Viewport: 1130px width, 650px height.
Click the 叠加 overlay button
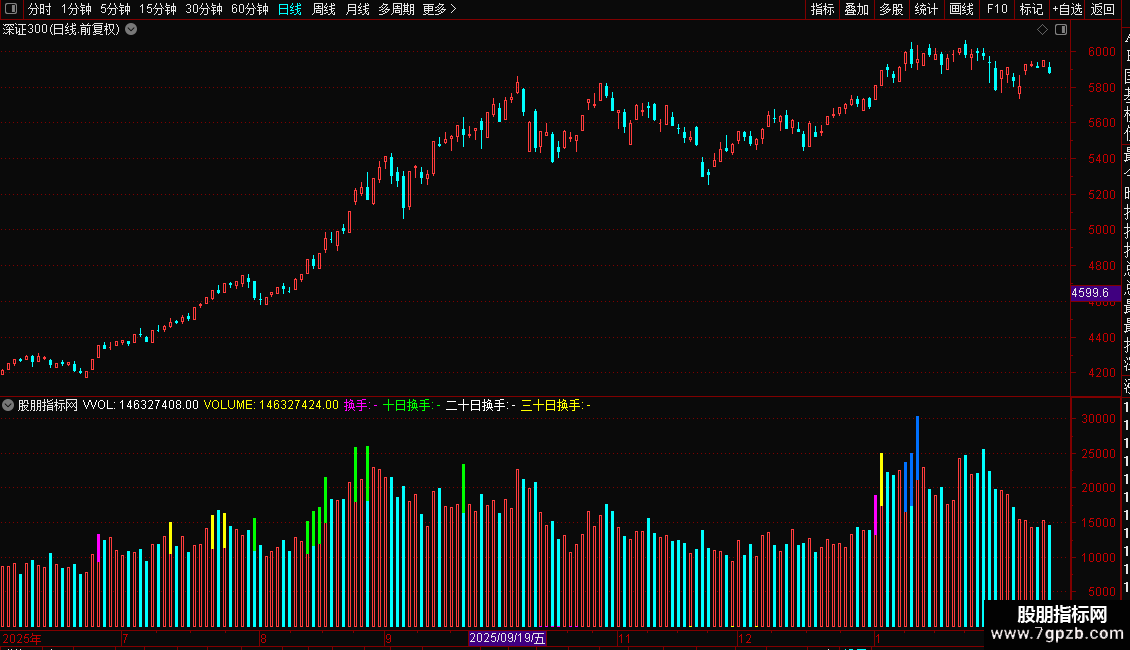[857, 9]
